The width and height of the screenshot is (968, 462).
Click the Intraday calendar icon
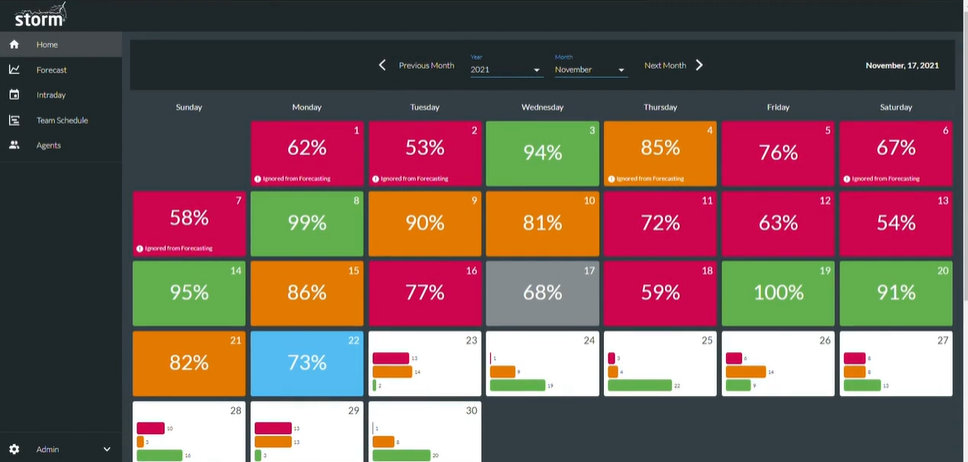[14, 95]
